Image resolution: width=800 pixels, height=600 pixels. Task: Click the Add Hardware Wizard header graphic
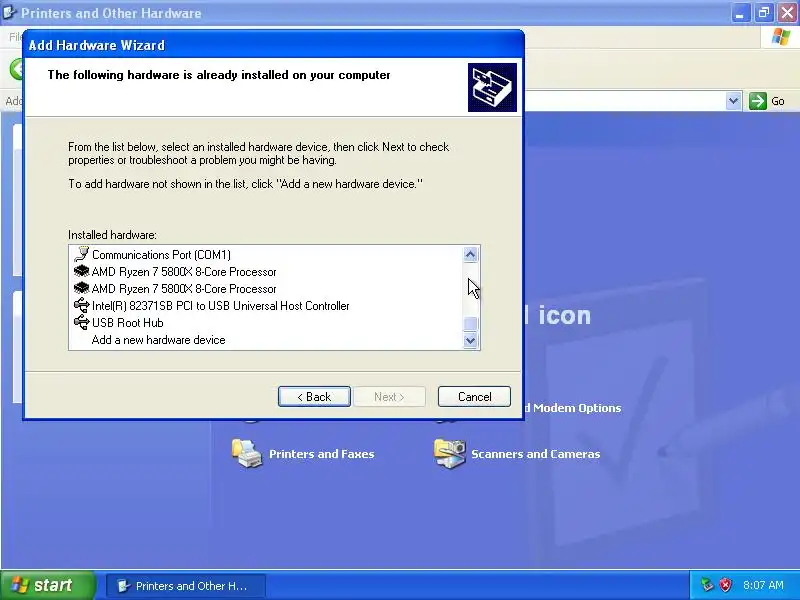[x=492, y=87]
